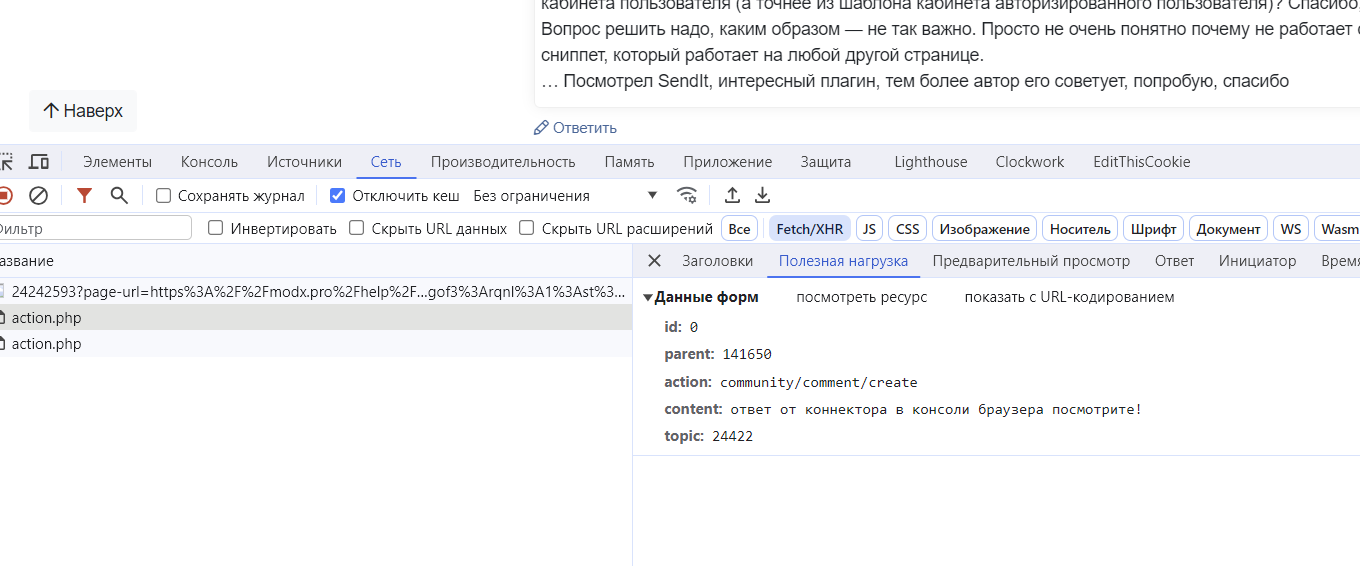
Task: Clear the network log
Action: click(38, 196)
